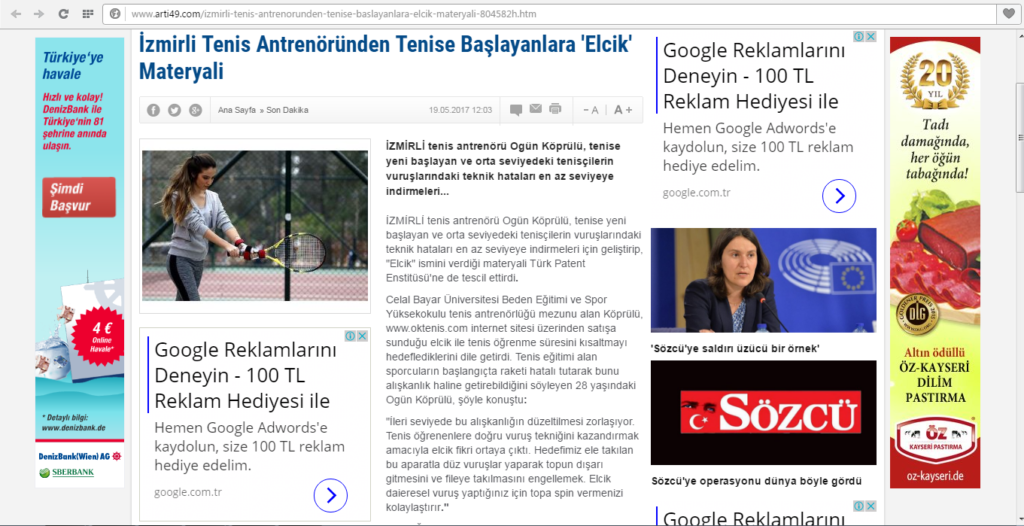Go back with the browser back arrow
Image resolution: width=1024 pixels, height=526 pixels.
tap(16, 13)
